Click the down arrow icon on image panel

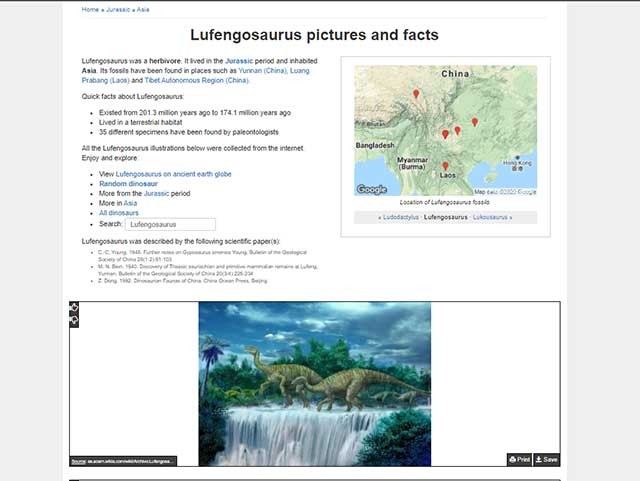point(74,320)
